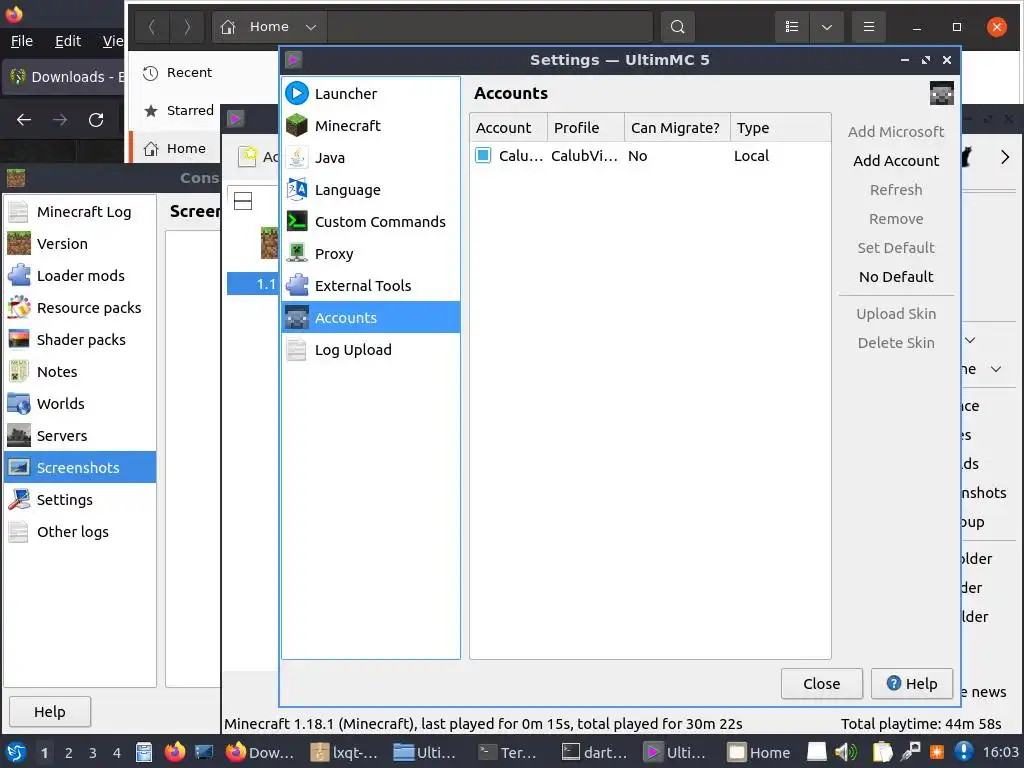Click the list view icon in file manager
1024x768 pixels.
click(x=792, y=27)
